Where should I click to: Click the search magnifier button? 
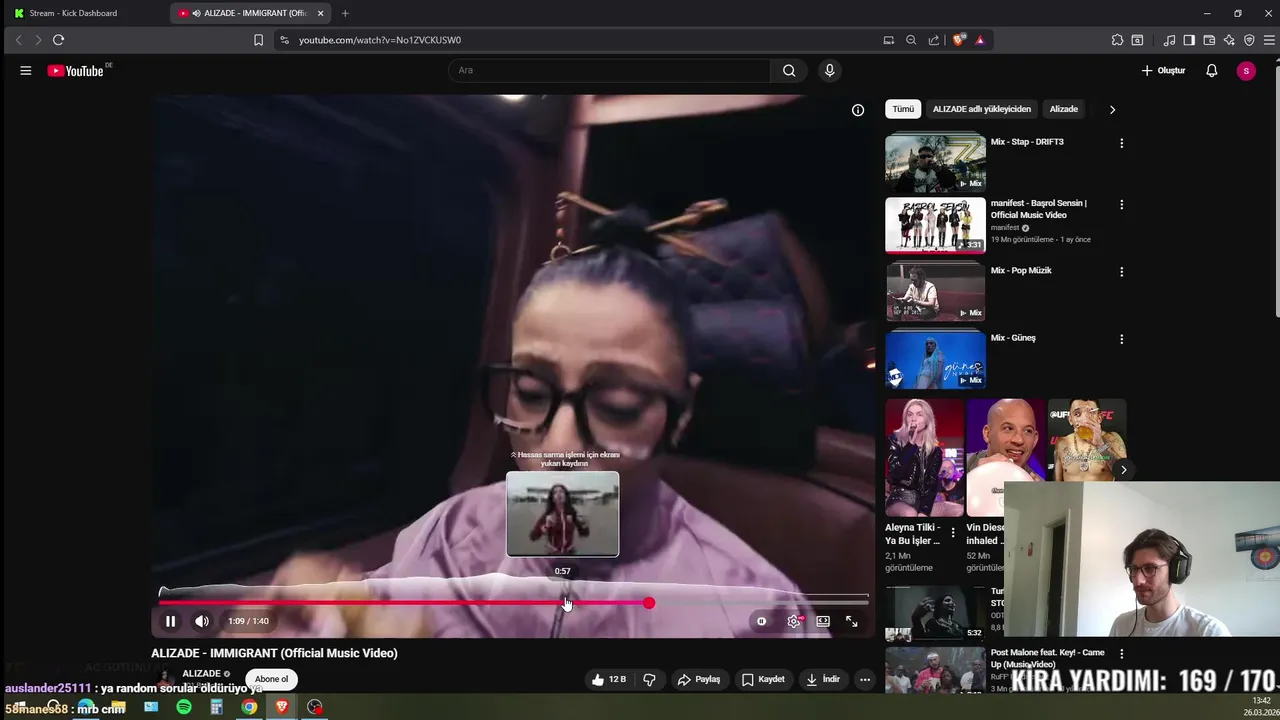[789, 70]
